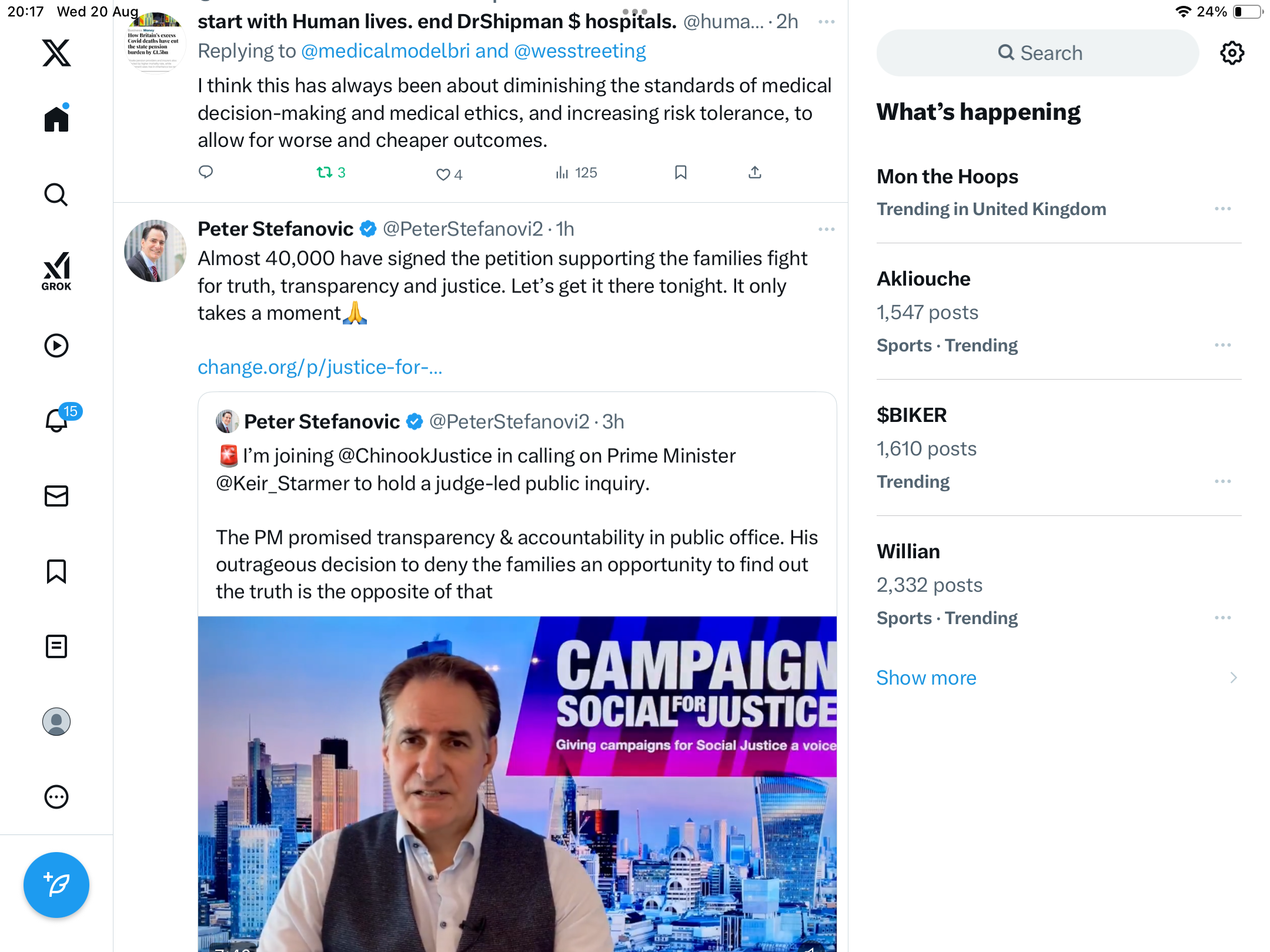Open the Lists icon in sidebar
Screen dimensions: 1270x952
(56, 646)
